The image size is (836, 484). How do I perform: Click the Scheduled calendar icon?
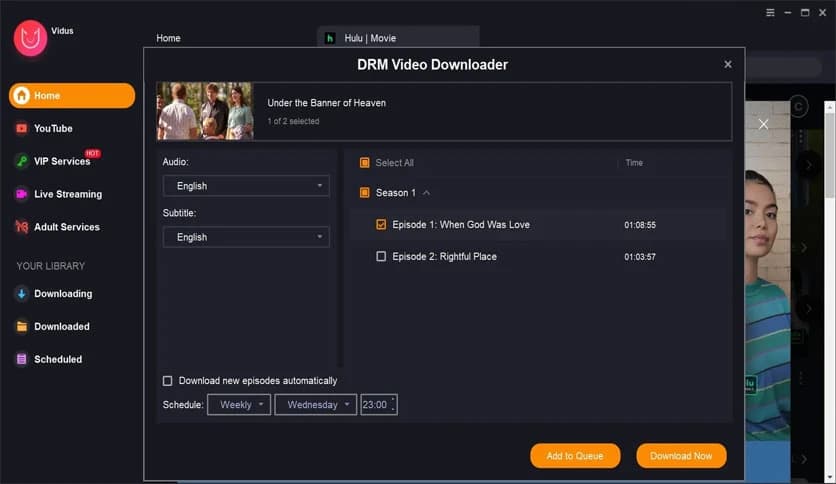[21, 359]
